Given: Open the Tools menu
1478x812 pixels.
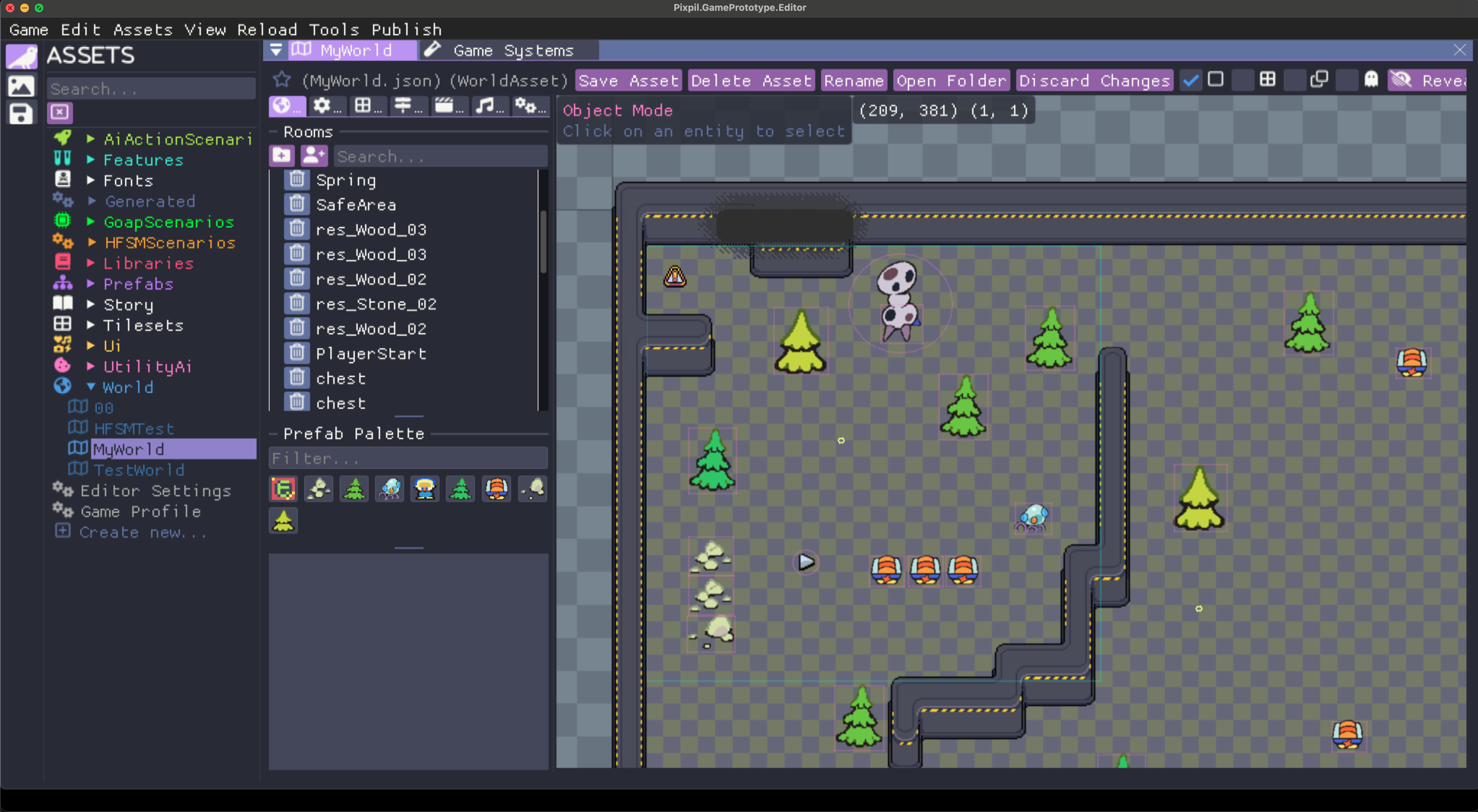Looking at the screenshot, I should [333, 29].
